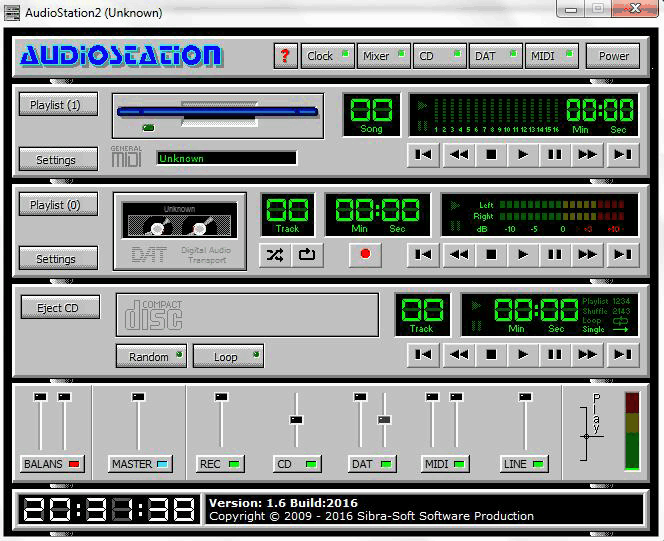Stop playback in the DAT player row
664x541 pixels.
point(490,255)
